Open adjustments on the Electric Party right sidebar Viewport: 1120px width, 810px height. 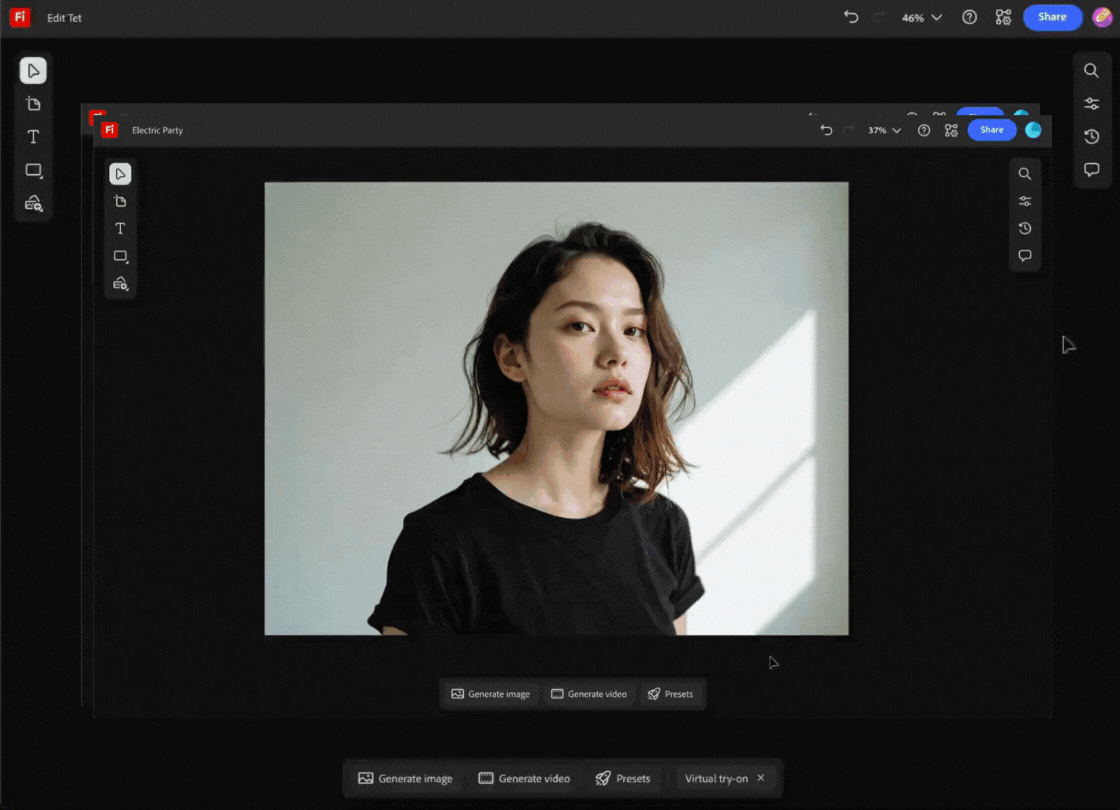1025,201
